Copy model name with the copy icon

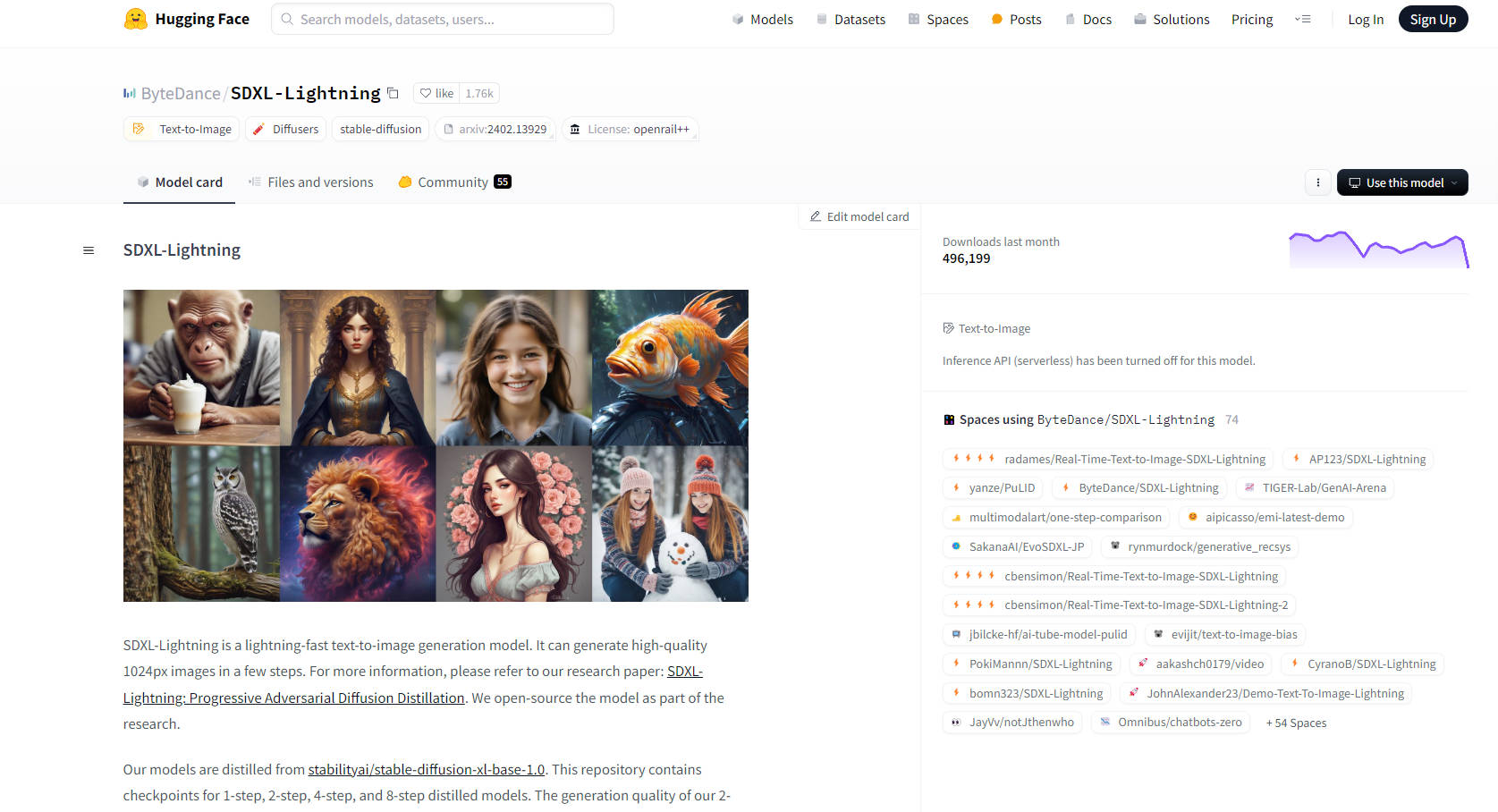point(393,93)
